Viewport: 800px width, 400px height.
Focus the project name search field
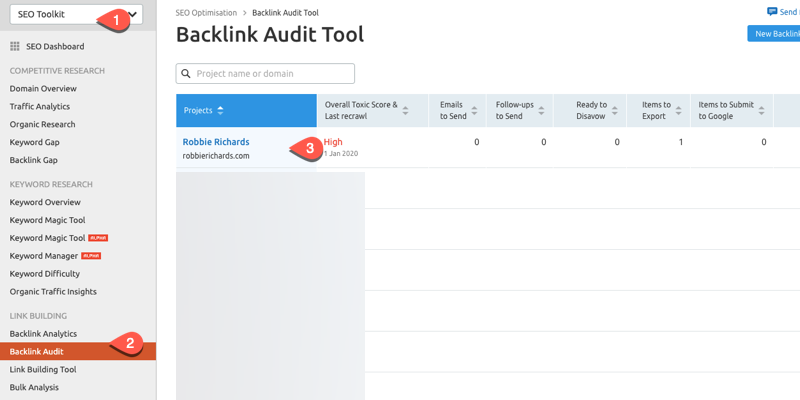pos(272,74)
